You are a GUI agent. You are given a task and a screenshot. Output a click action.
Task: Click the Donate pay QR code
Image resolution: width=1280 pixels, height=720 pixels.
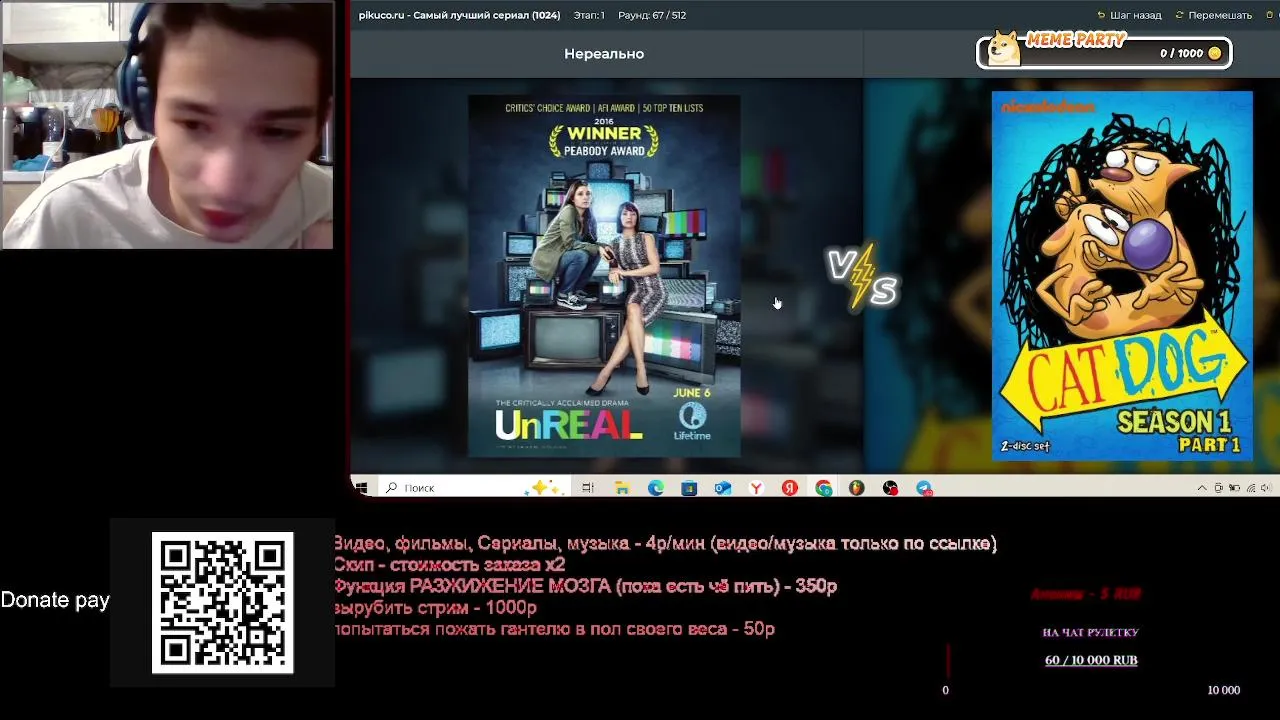point(222,603)
